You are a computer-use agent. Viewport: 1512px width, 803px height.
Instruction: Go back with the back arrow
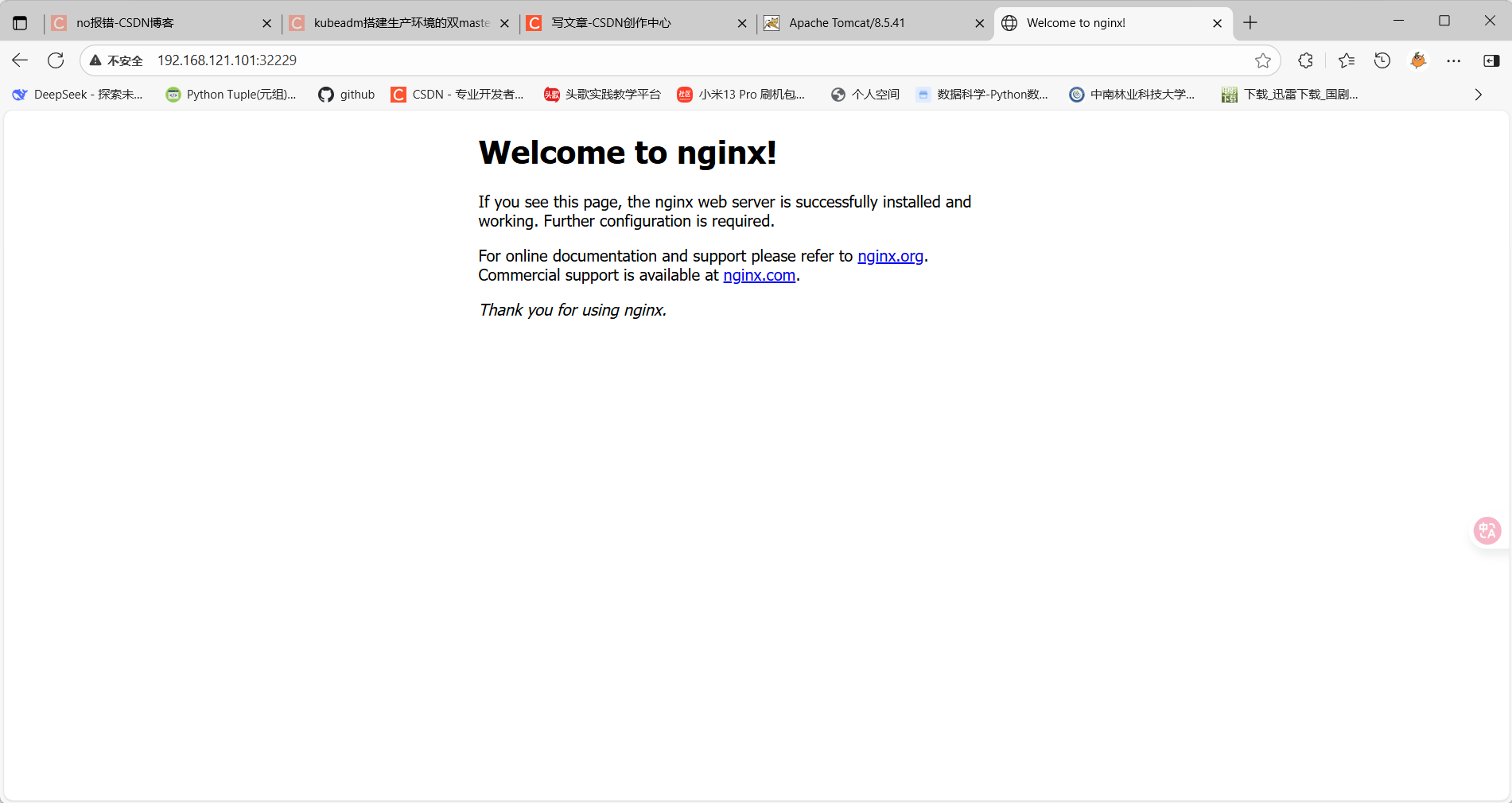pos(20,60)
